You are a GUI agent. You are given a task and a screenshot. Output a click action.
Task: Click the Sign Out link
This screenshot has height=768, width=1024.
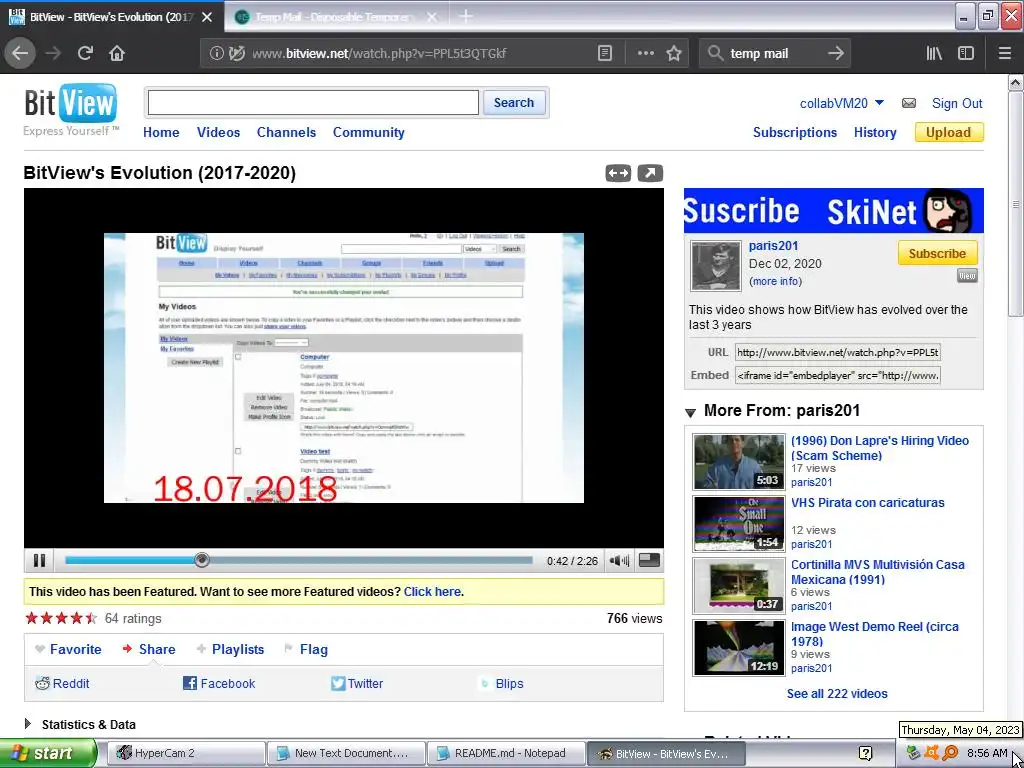point(957,103)
